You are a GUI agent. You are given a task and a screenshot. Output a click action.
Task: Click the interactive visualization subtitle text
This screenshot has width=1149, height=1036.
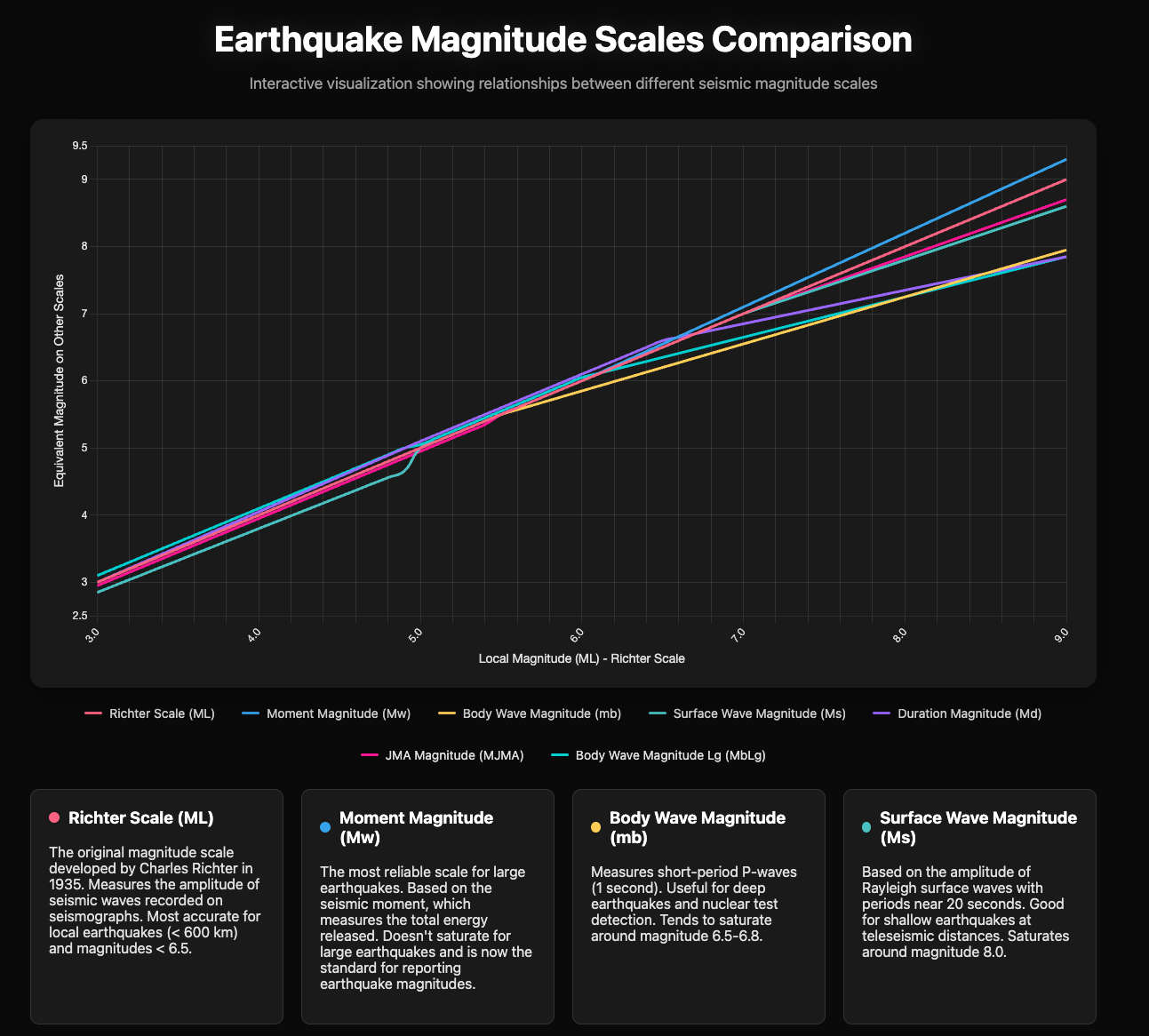(x=563, y=83)
